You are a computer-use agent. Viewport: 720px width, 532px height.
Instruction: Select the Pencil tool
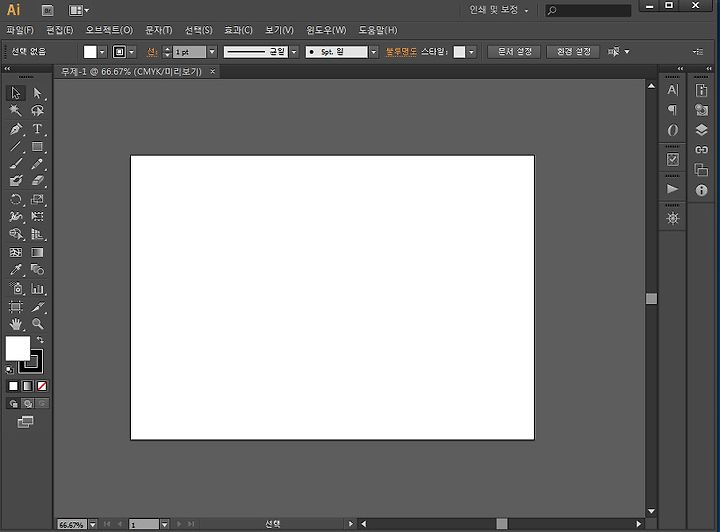[37, 164]
